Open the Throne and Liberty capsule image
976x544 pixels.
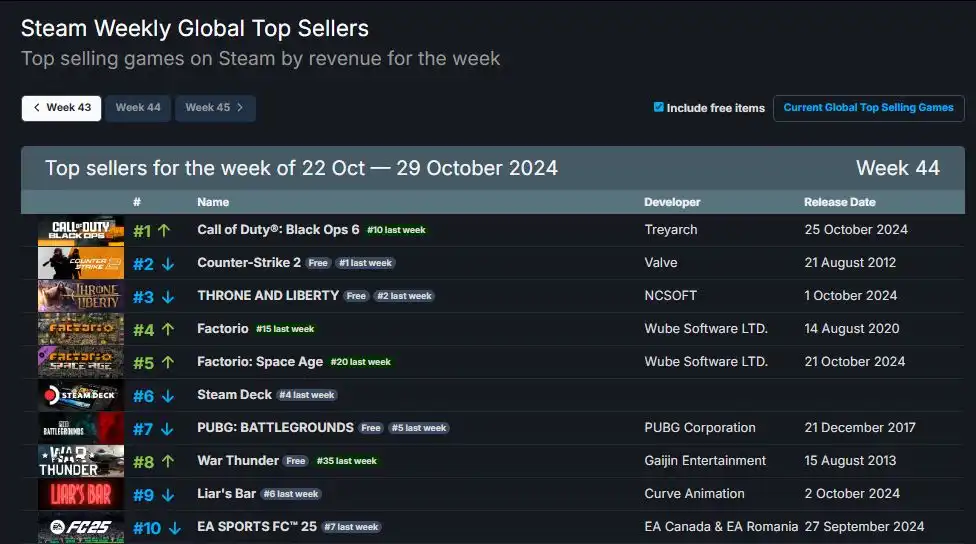81,296
